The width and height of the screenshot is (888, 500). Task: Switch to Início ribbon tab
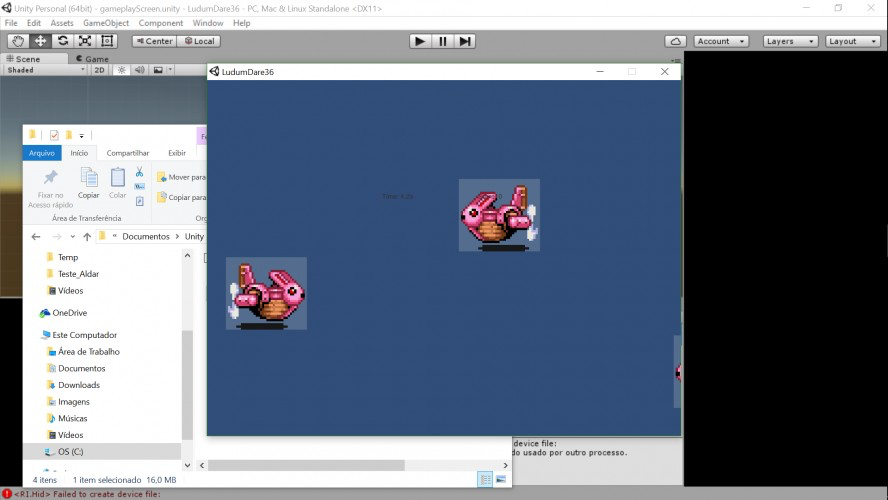(79, 153)
